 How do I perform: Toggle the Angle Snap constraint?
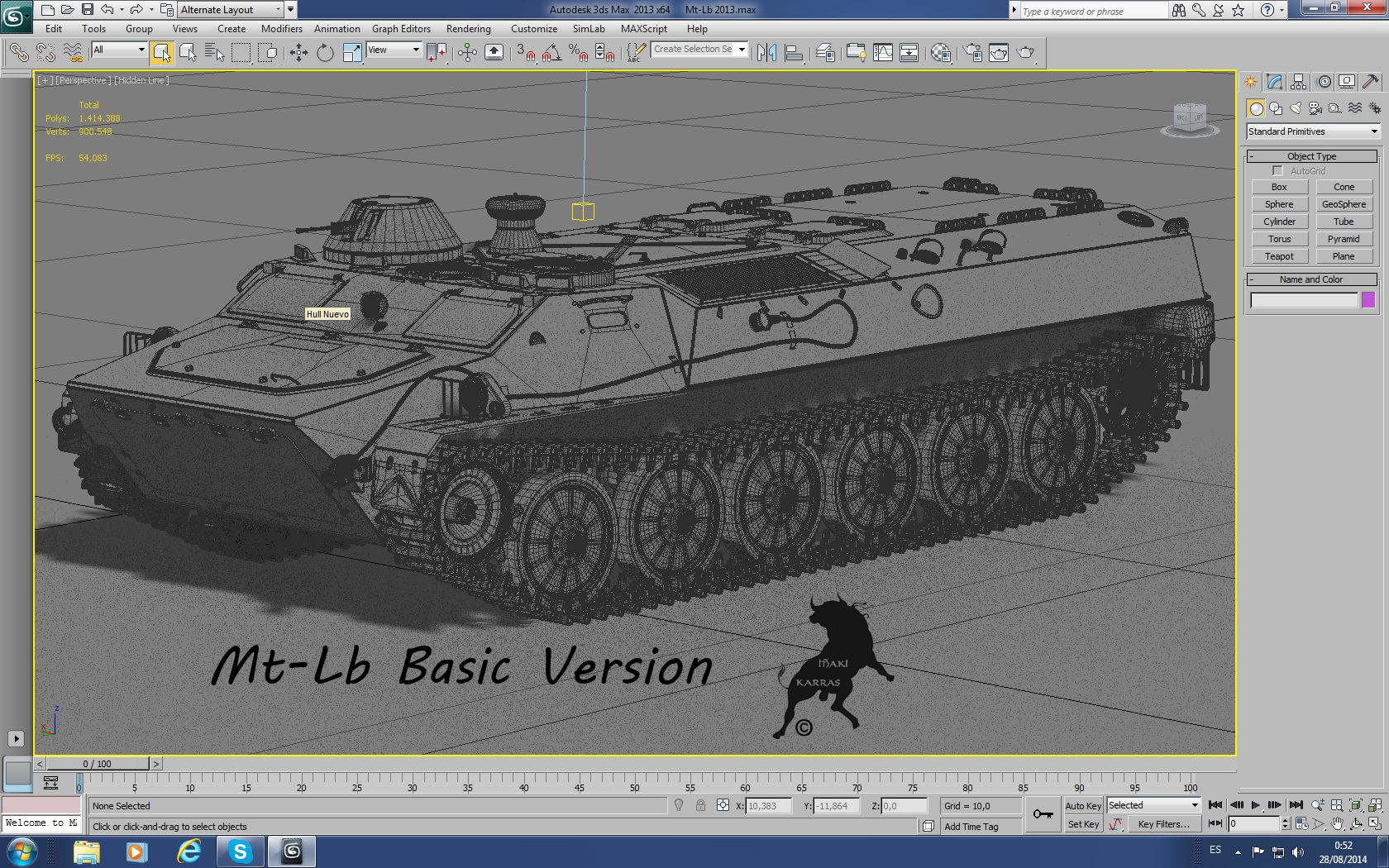550,52
